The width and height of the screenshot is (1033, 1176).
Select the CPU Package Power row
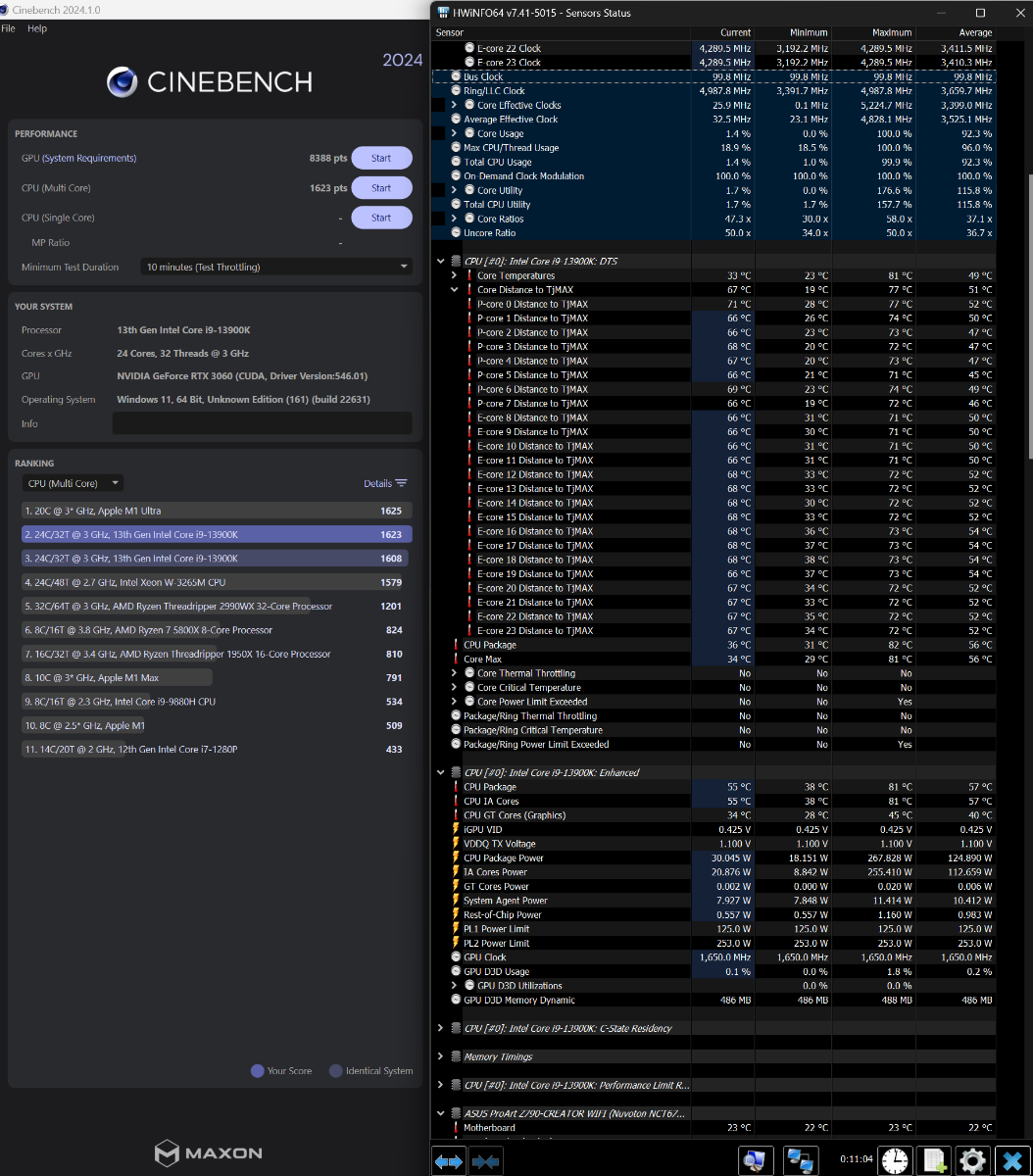(714, 857)
